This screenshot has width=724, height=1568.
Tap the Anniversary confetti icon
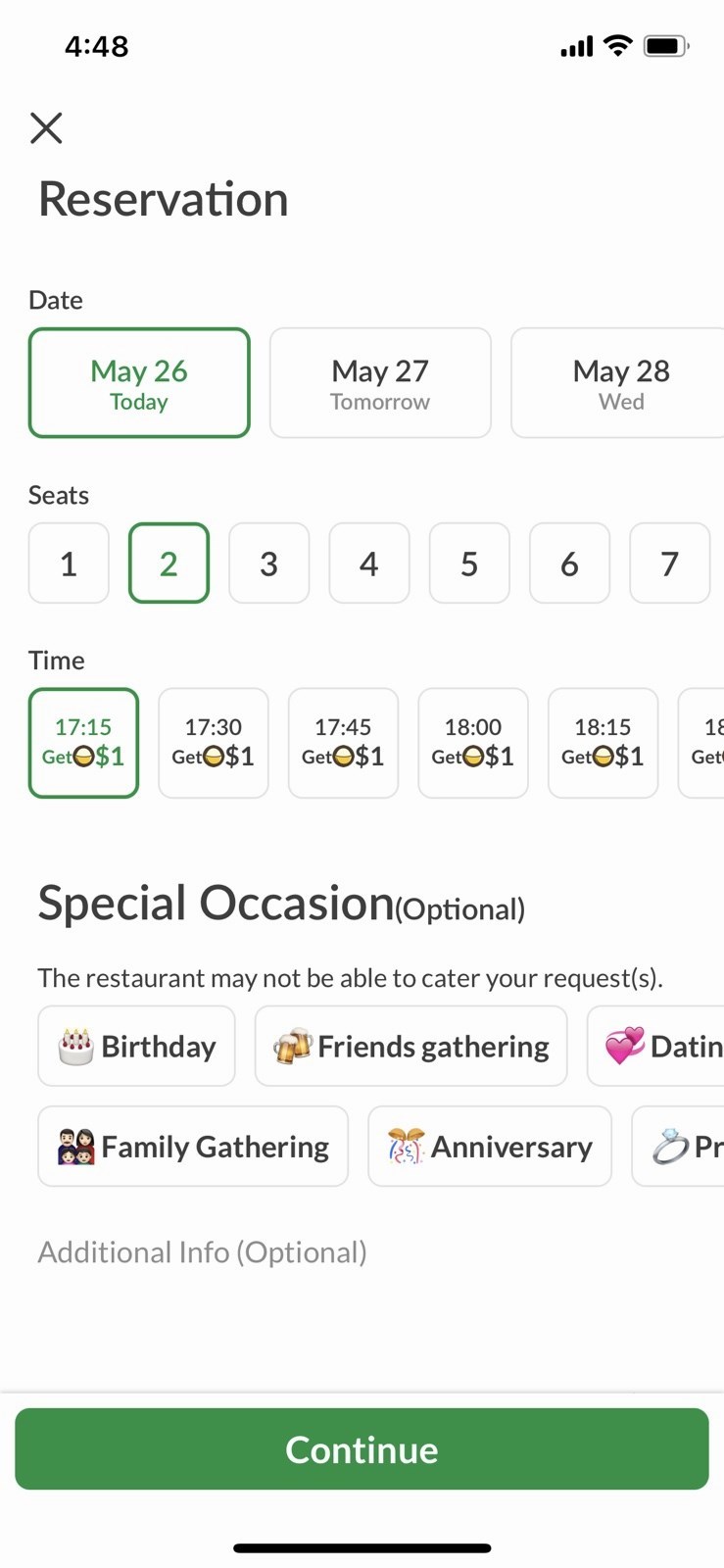(x=406, y=1147)
